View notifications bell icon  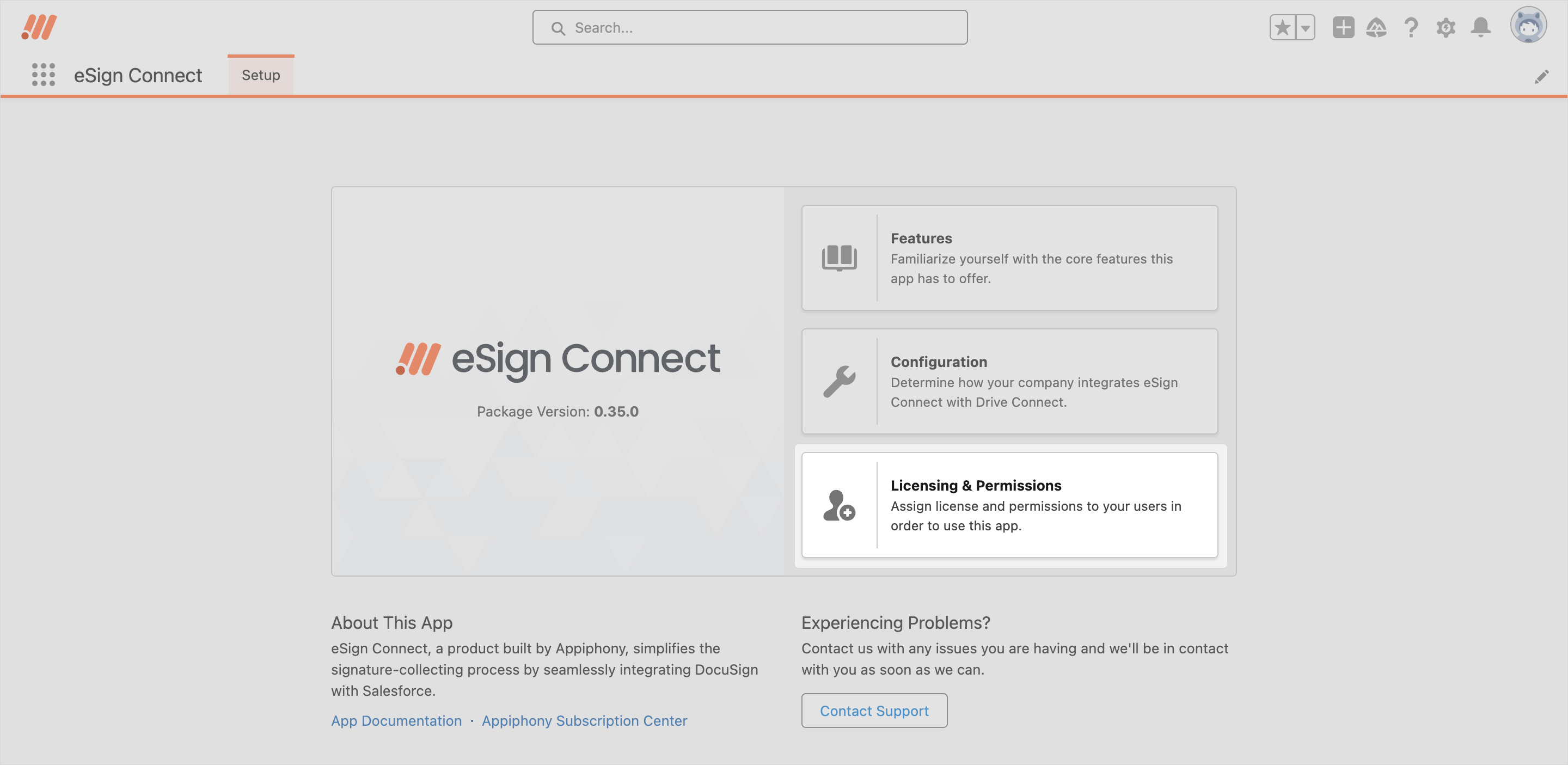coord(1480,27)
